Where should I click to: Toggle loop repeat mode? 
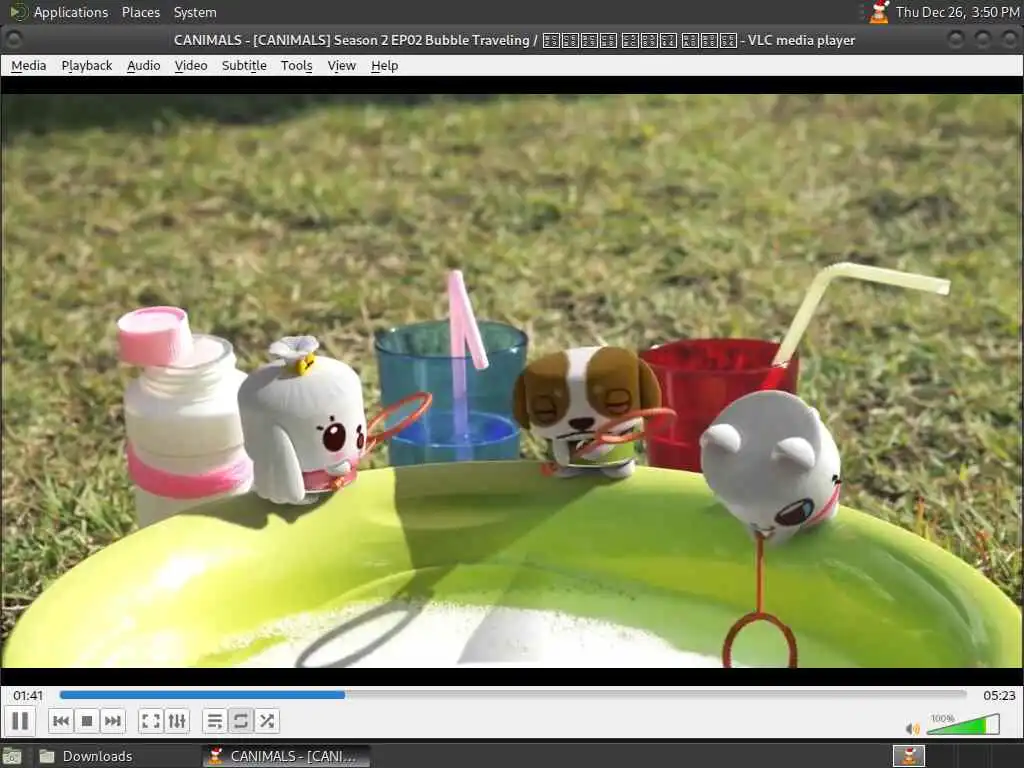coord(240,721)
